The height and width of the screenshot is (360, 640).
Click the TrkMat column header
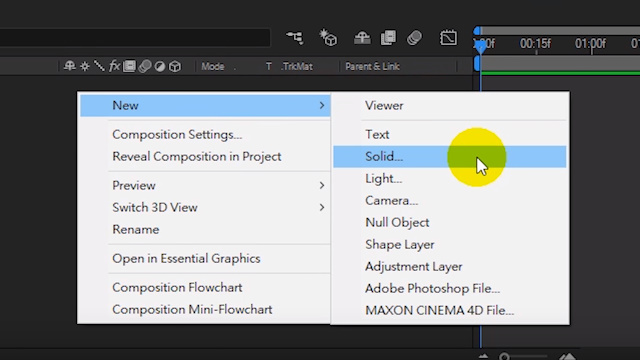(x=297, y=67)
